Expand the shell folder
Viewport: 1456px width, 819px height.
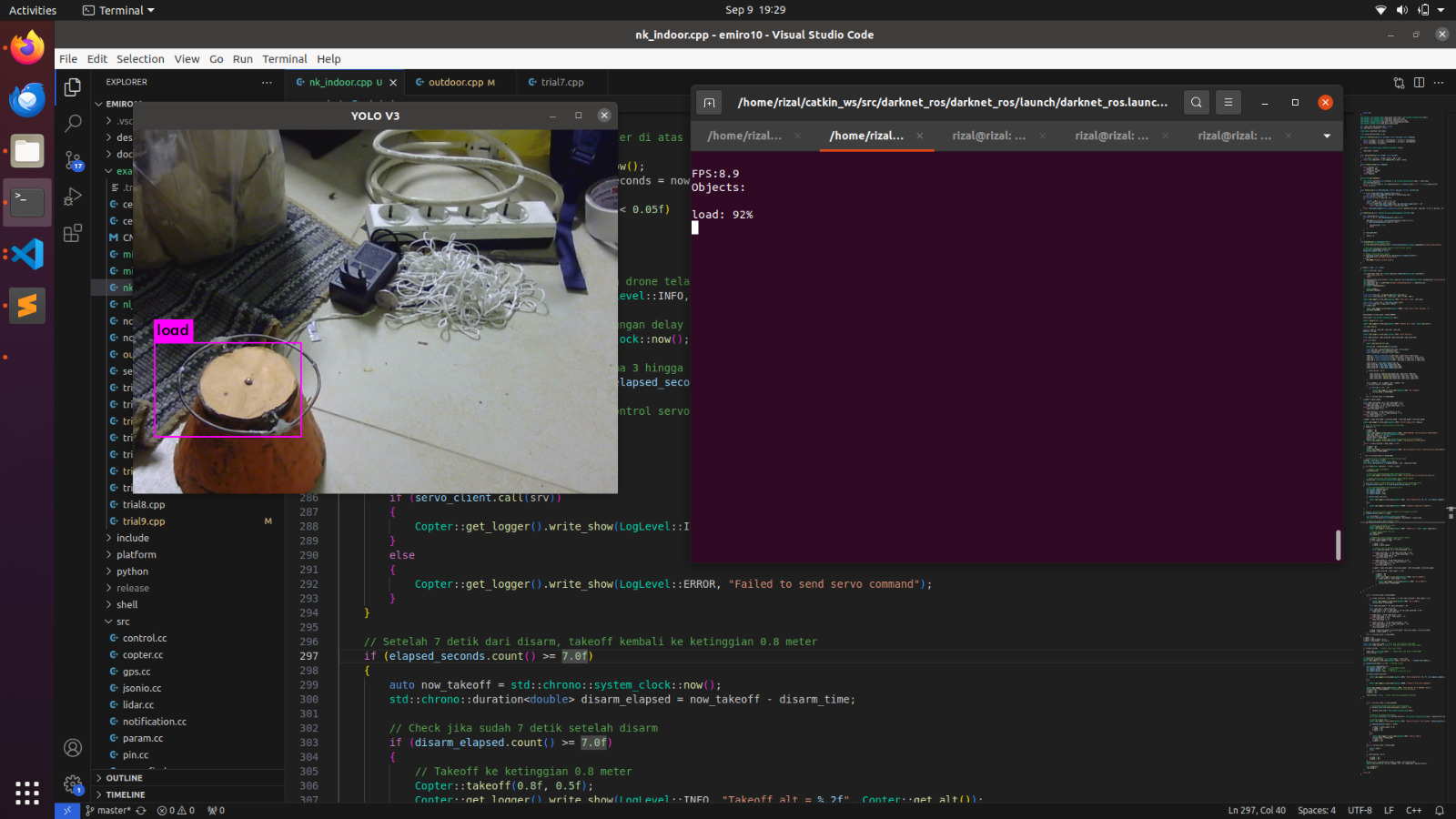click(x=126, y=604)
